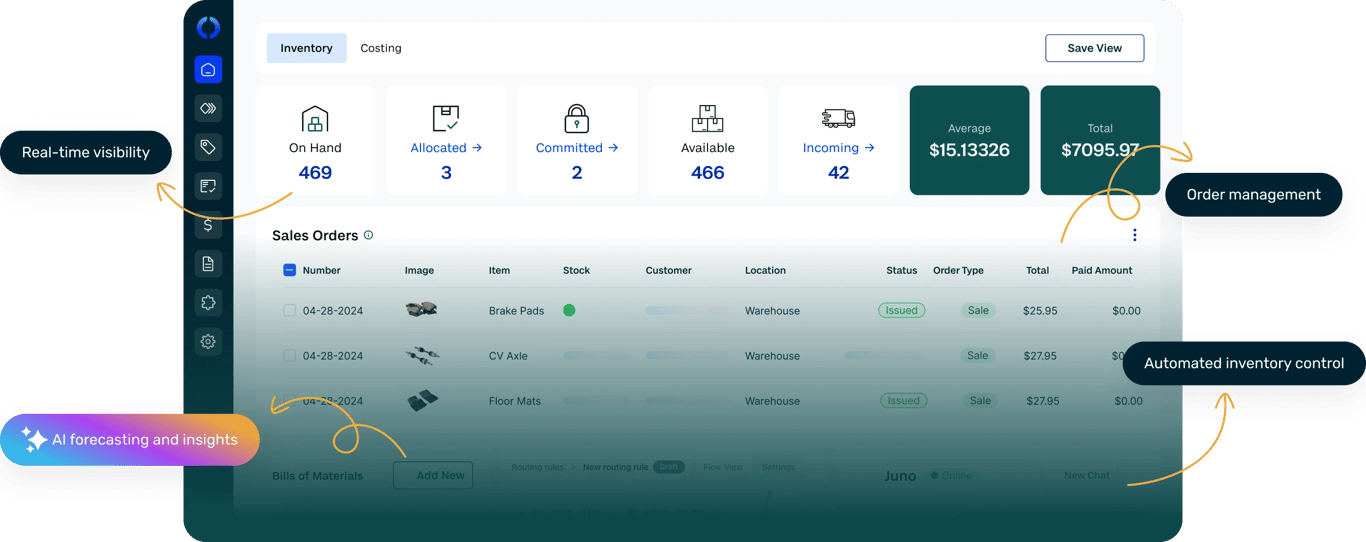The height and width of the screenshot is (542, 1366).
Task: Click the On Hand value 469
Action: [315, 173]
